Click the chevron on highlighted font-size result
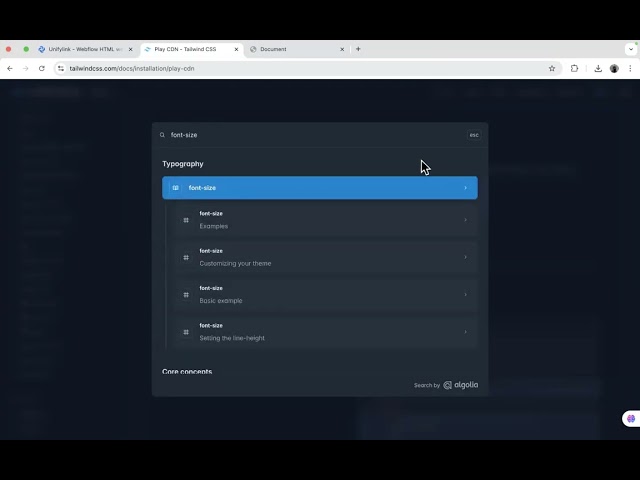The height and width of the screenshot is (480, 640). [x=465, y=188]
